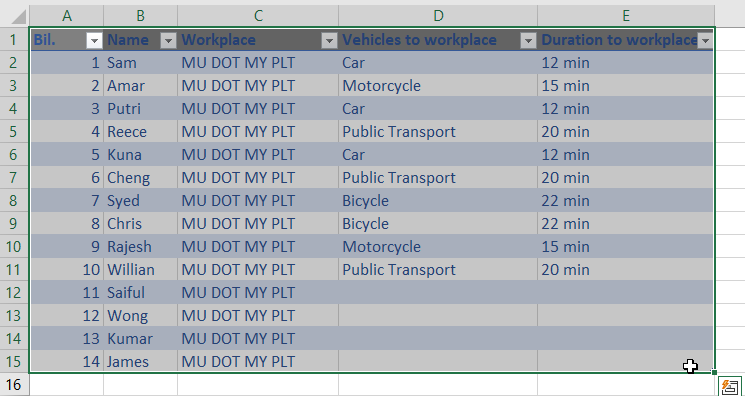Open the Bil. column filter dropdown
The height and width of the screenshot is (396, 745).
point(95,41)
